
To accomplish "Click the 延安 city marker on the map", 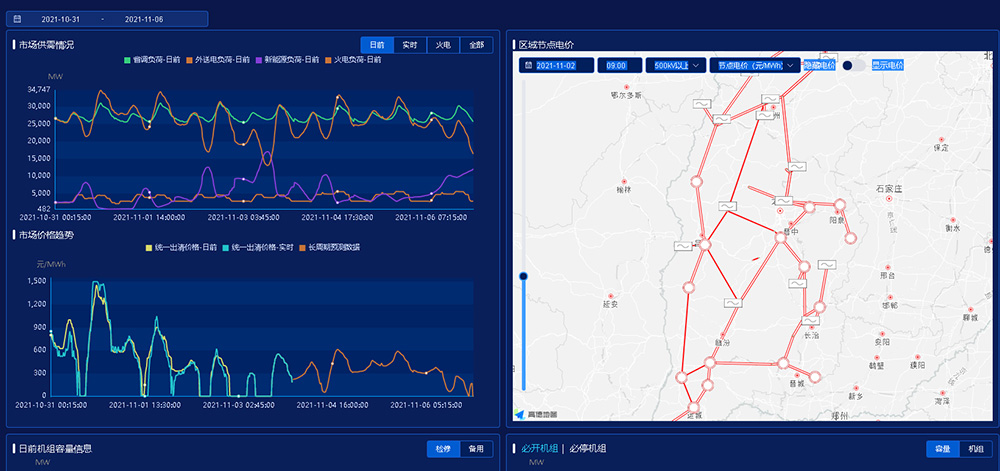I will pyautogui.click(x=610, y=296).
